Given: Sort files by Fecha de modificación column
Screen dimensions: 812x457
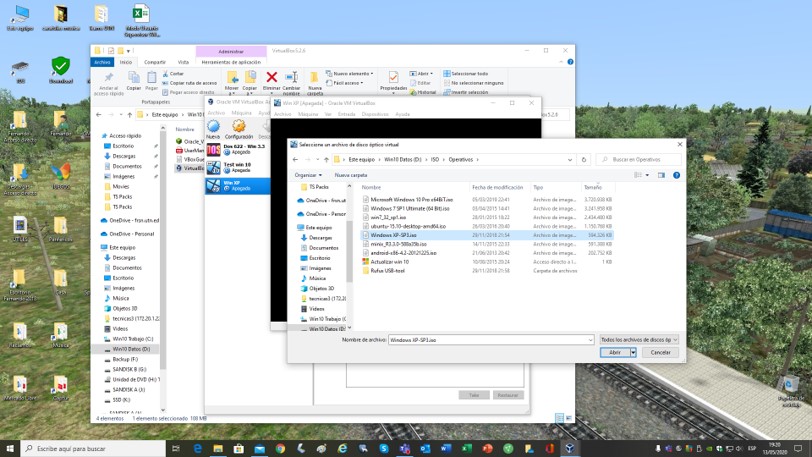Looking at the screenshot, I should point(498,188).
